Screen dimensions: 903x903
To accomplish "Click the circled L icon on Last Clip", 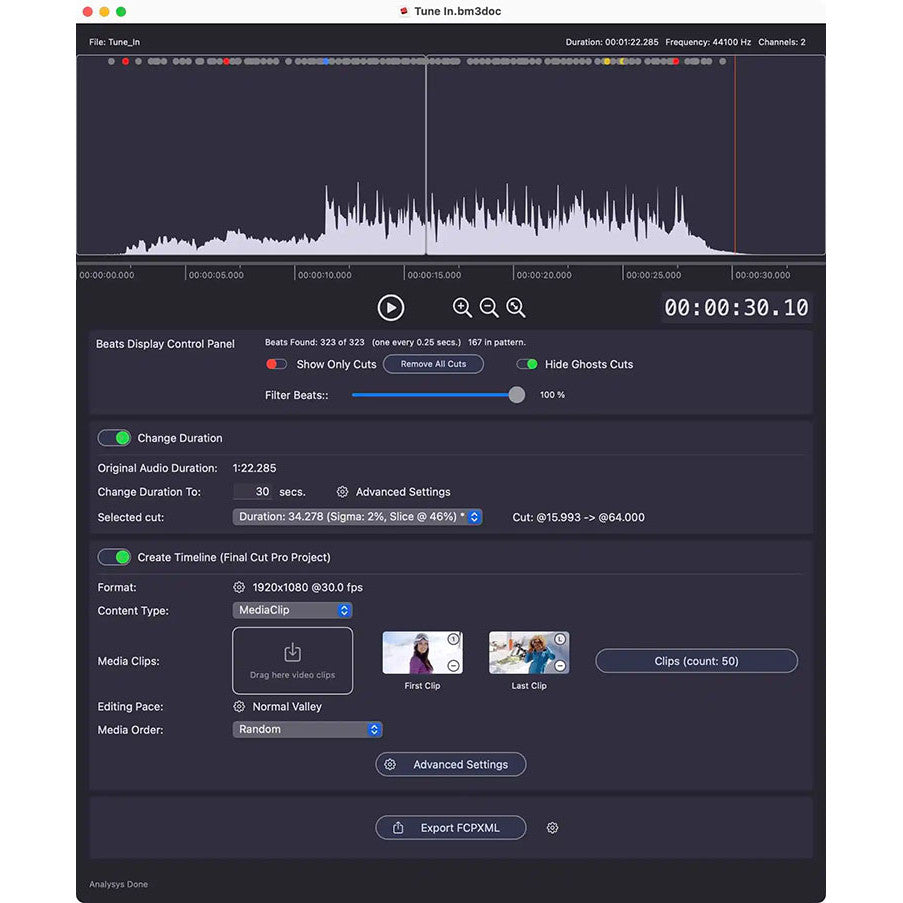I will (x=560, y=639).
